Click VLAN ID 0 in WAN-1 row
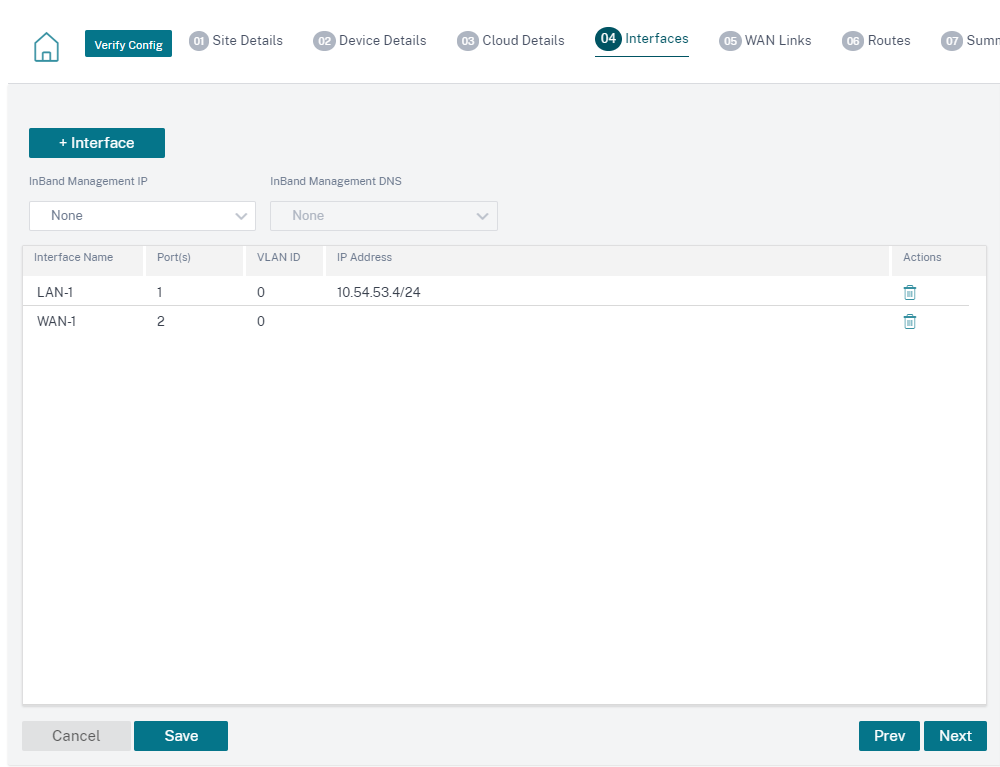This screenshot has height=767, width=1000. click(x=261, y=321)
